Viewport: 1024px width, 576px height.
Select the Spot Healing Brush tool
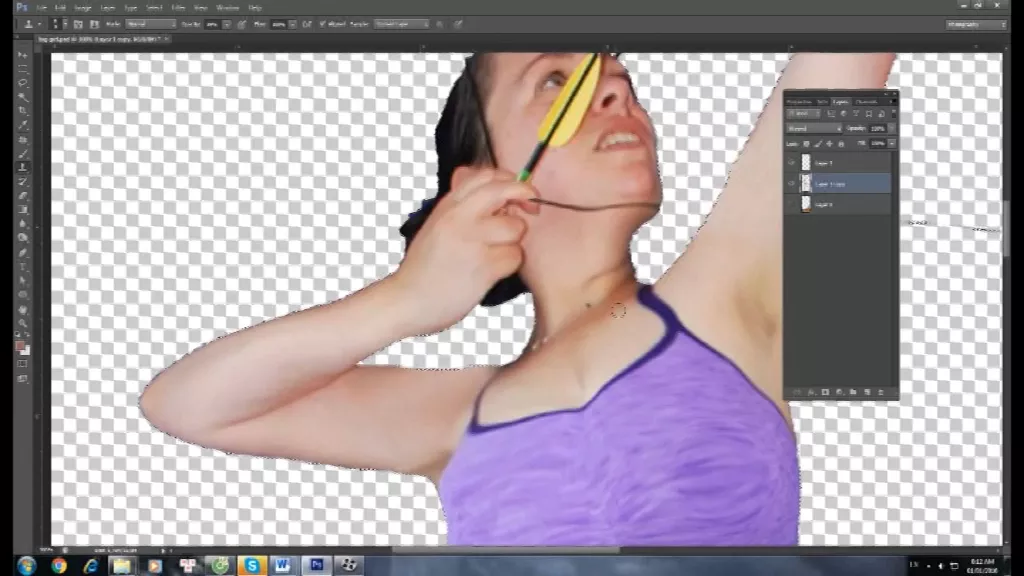point(23,139)
